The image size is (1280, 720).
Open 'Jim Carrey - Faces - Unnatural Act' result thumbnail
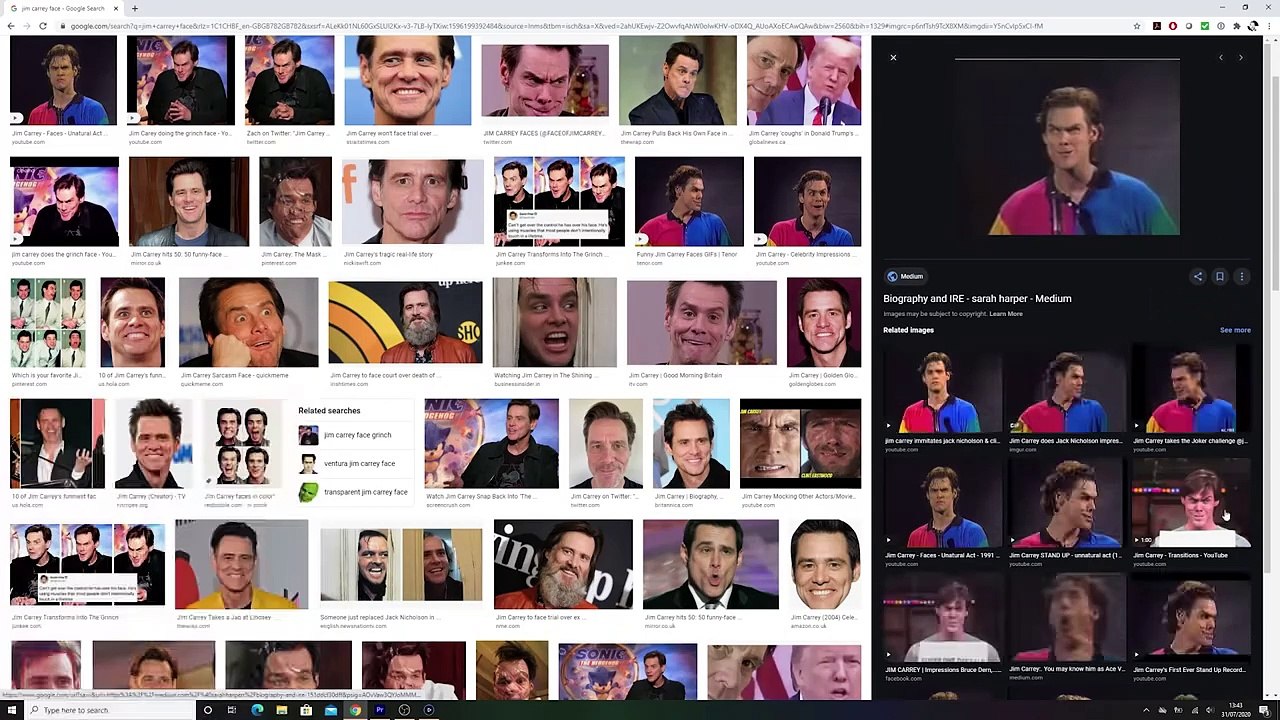pos(64,81)
